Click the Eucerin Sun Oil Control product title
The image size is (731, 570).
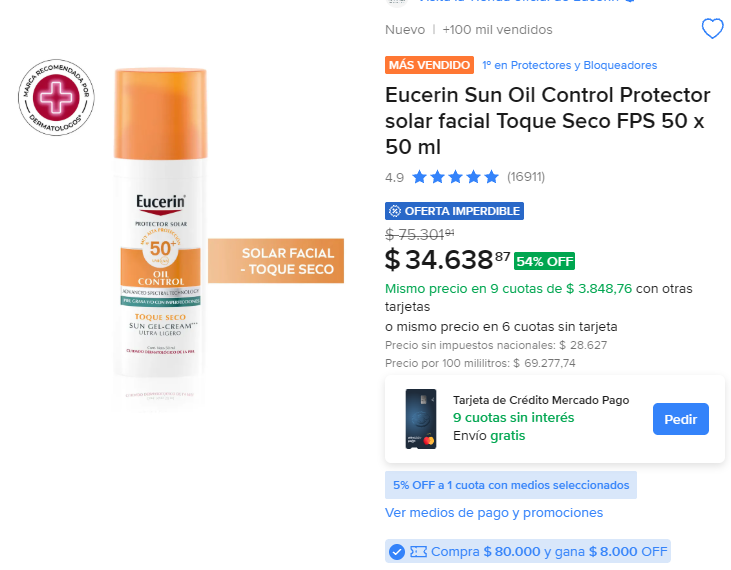pos(547,121)
